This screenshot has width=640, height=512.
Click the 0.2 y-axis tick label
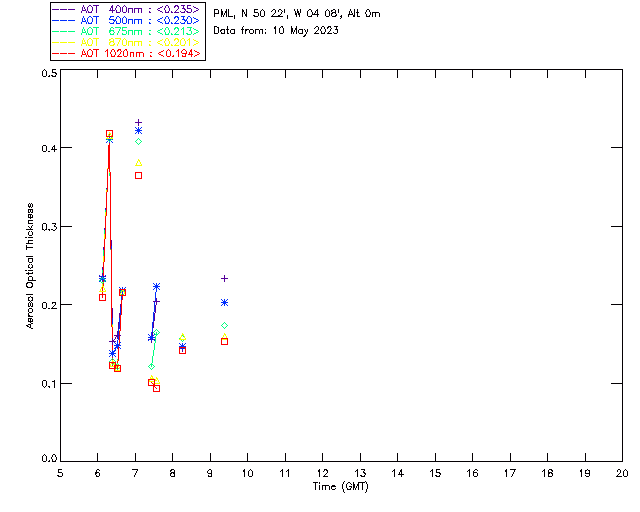49,305
